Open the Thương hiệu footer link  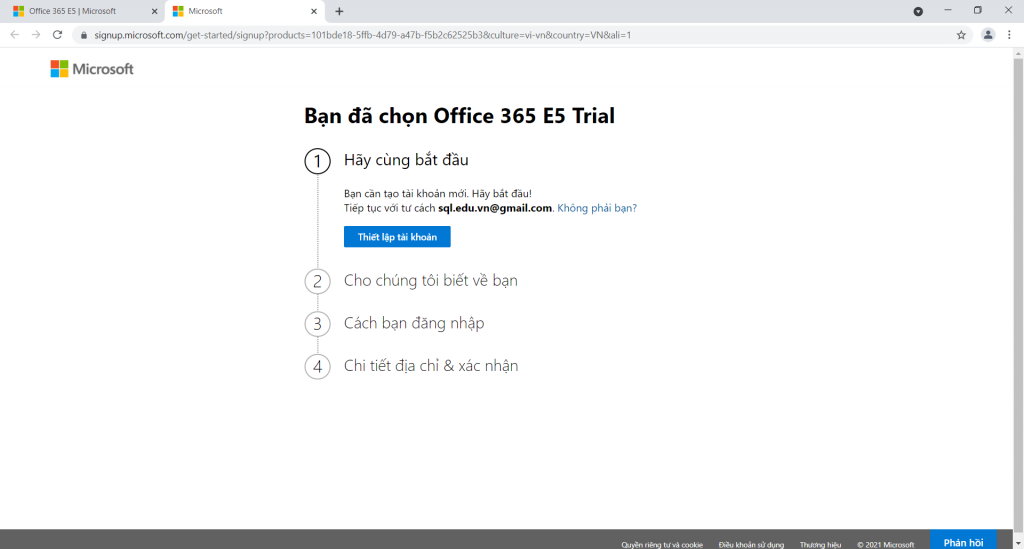(x=820, y=544)
